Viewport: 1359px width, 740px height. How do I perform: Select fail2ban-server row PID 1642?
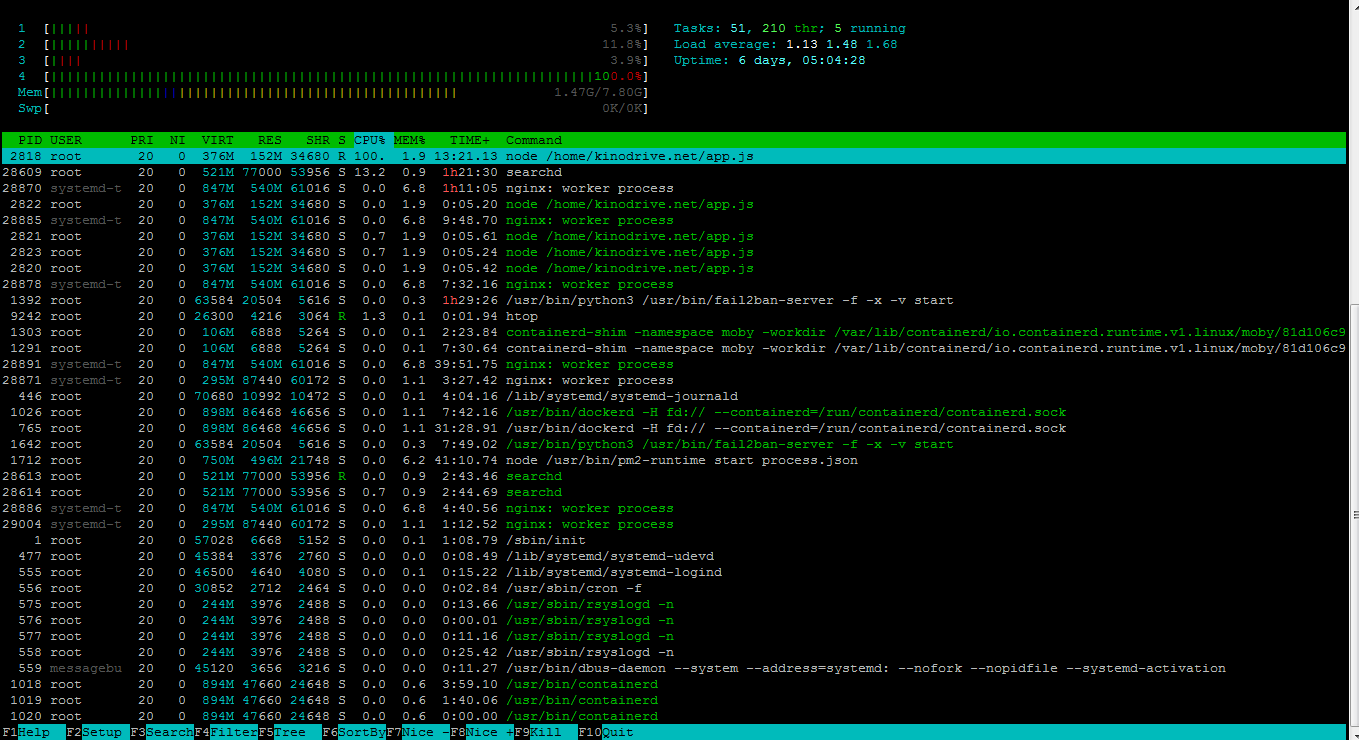674,444
